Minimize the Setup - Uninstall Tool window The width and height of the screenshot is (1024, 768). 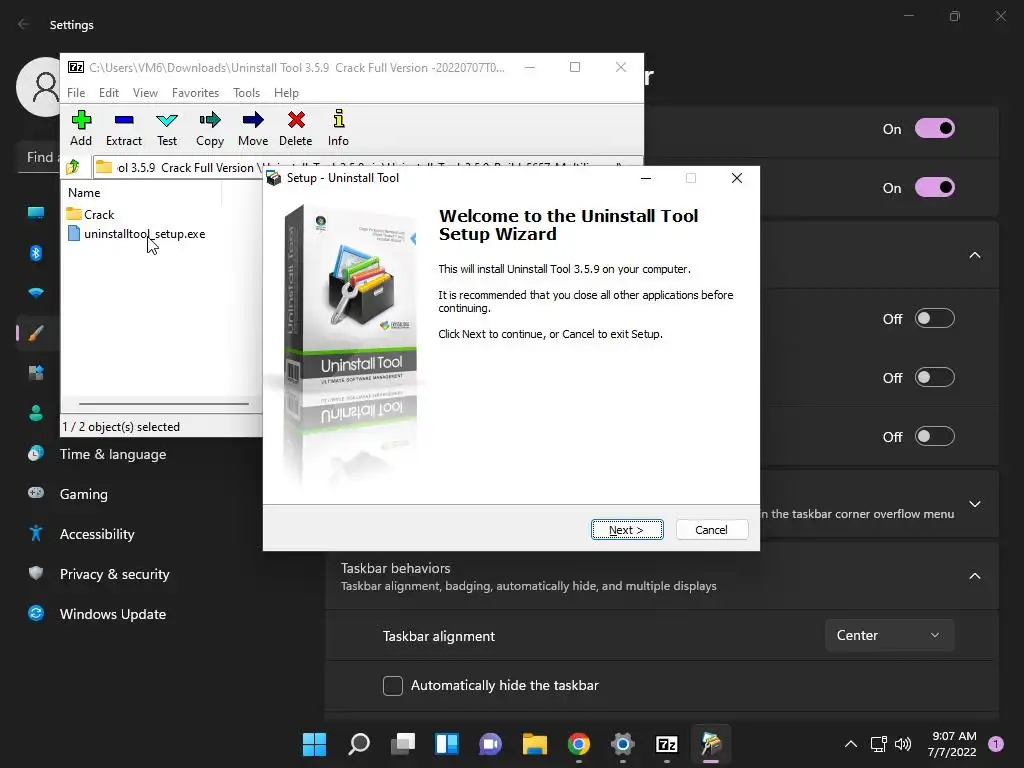point(646,178)
